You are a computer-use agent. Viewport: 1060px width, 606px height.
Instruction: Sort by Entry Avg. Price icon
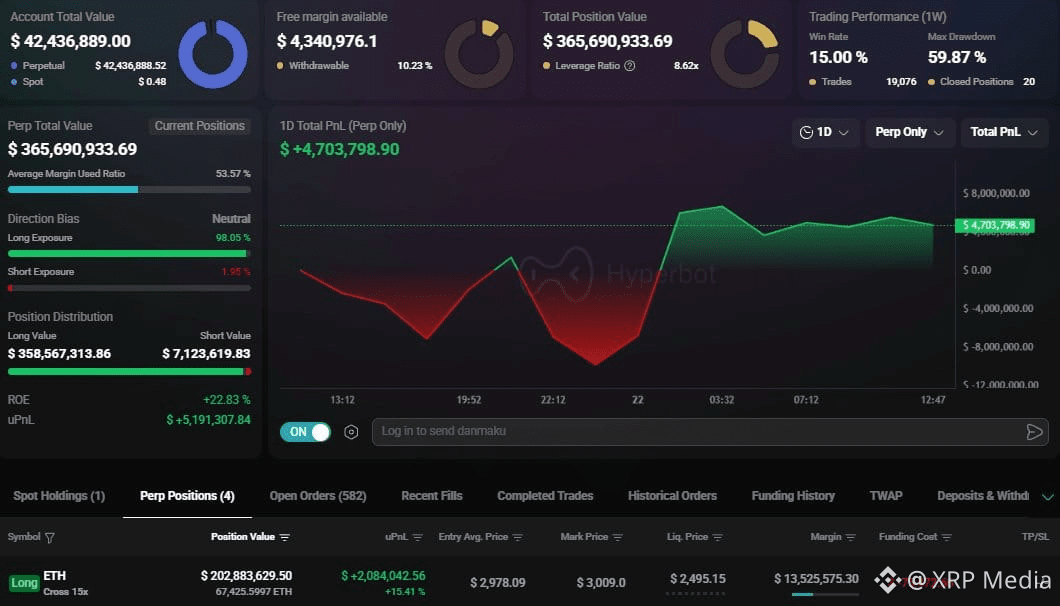pos(518,537)
